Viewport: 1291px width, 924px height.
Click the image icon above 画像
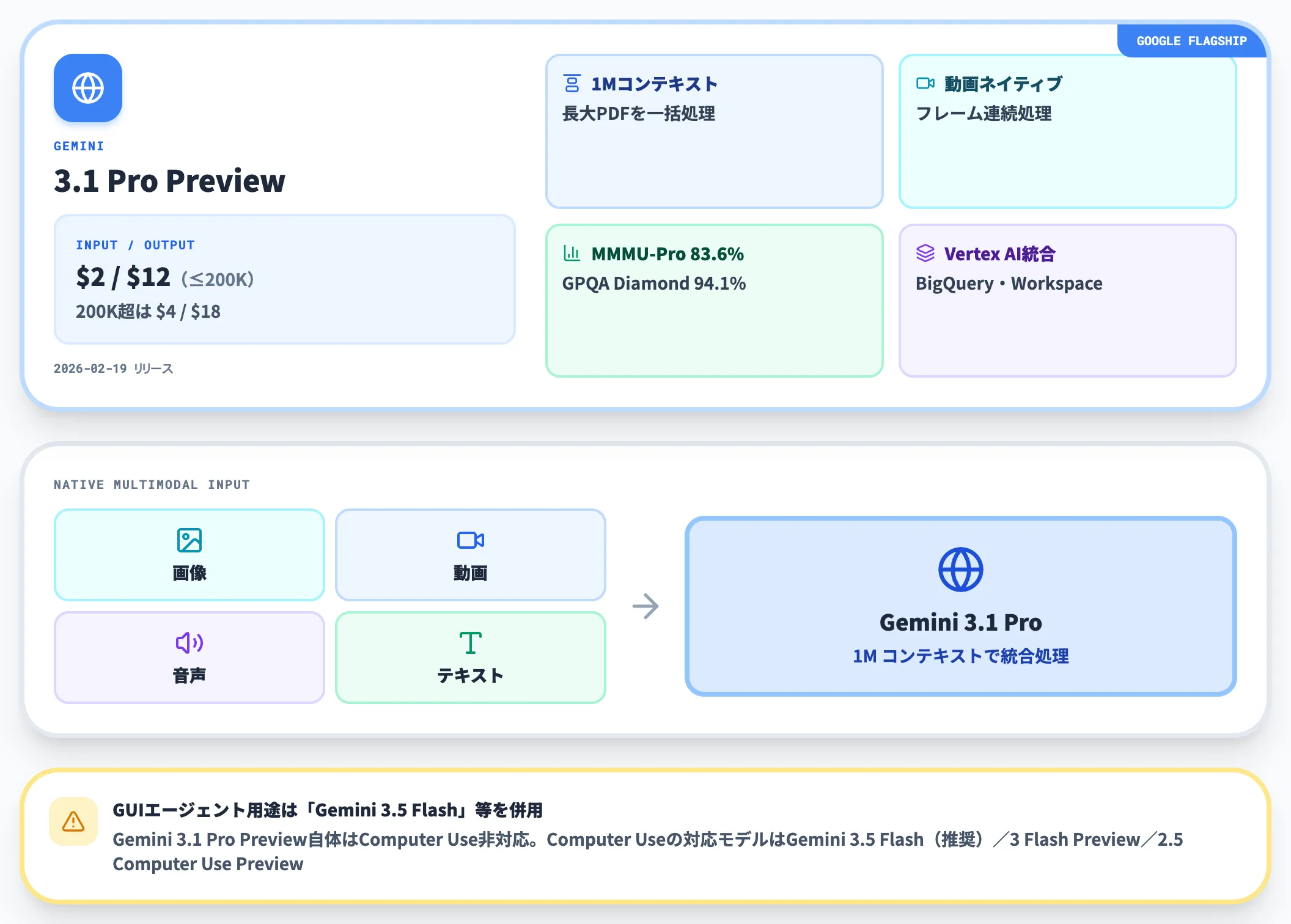[x=189, y=540]
